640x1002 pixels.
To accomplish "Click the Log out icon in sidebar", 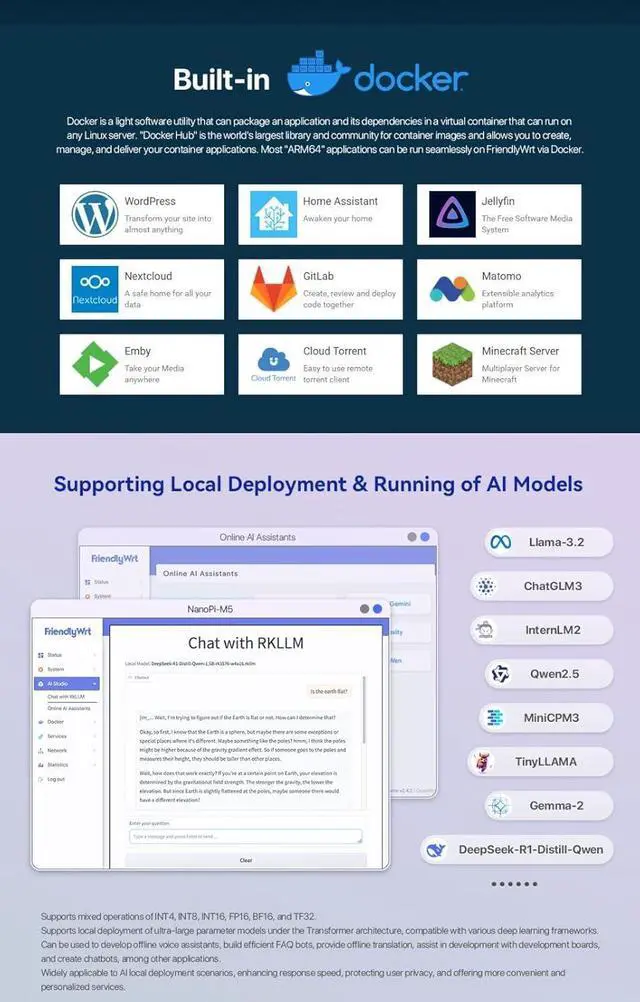I will click(x=41, y=780).
